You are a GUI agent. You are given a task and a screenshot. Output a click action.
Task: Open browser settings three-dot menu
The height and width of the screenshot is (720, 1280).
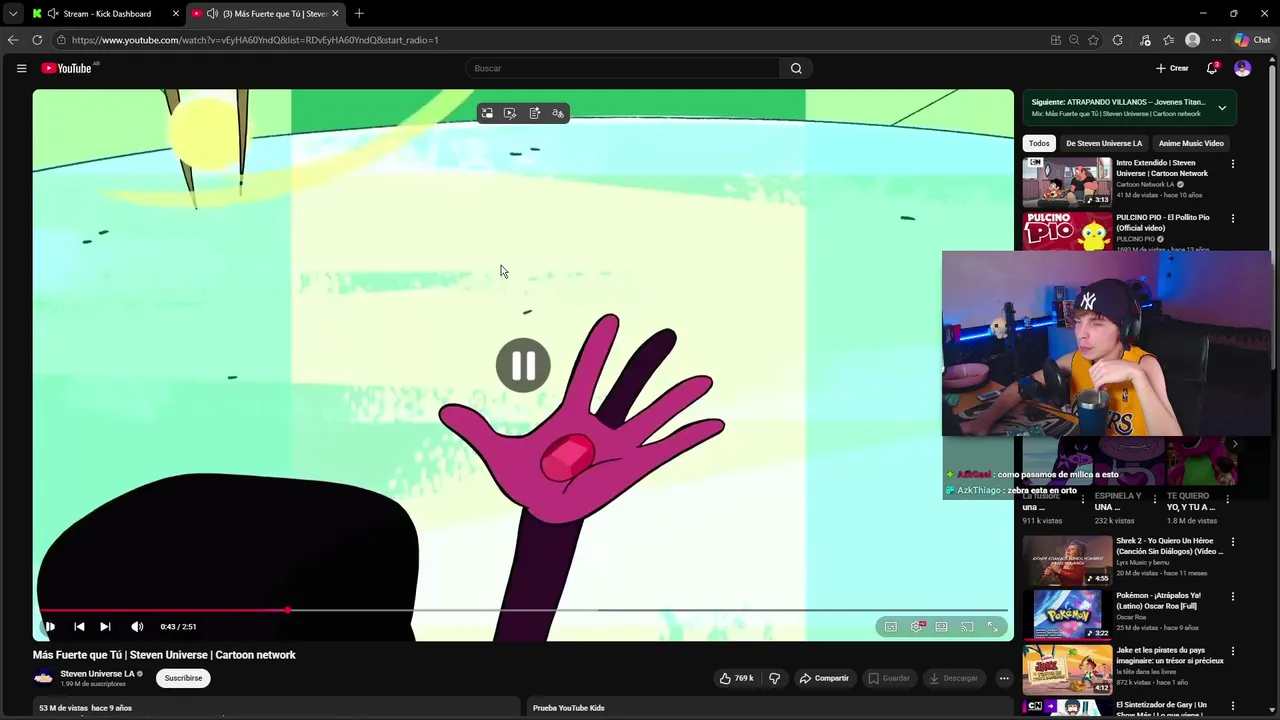[x=1216, y=40]
